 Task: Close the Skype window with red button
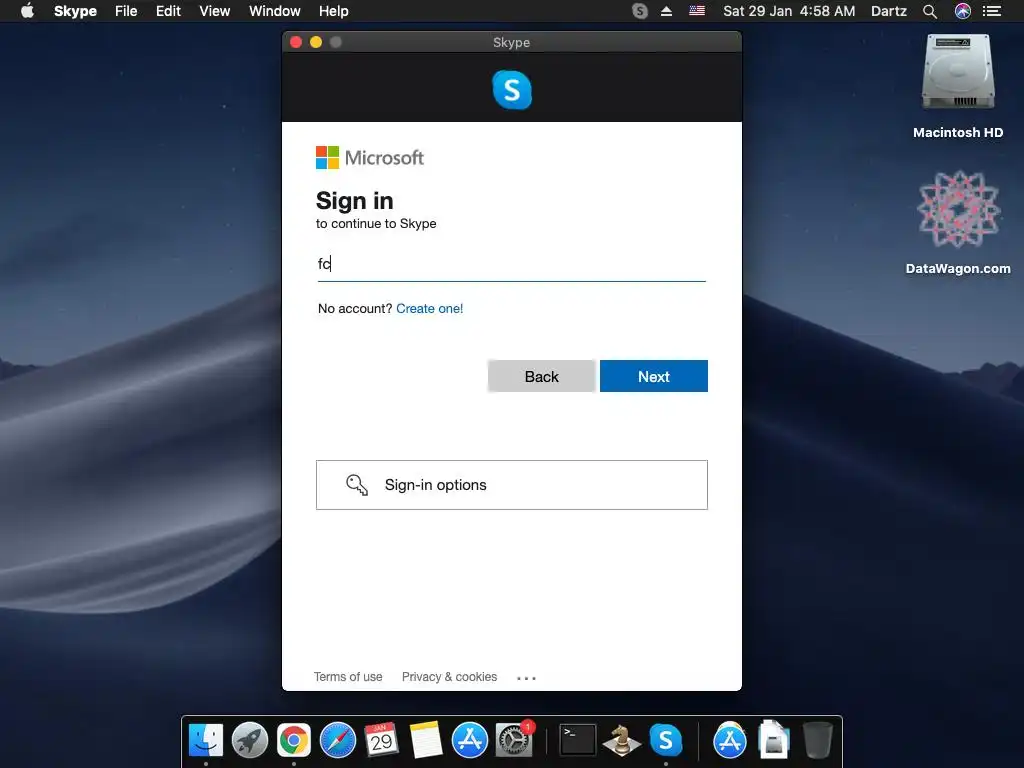[x=296, y=42]
